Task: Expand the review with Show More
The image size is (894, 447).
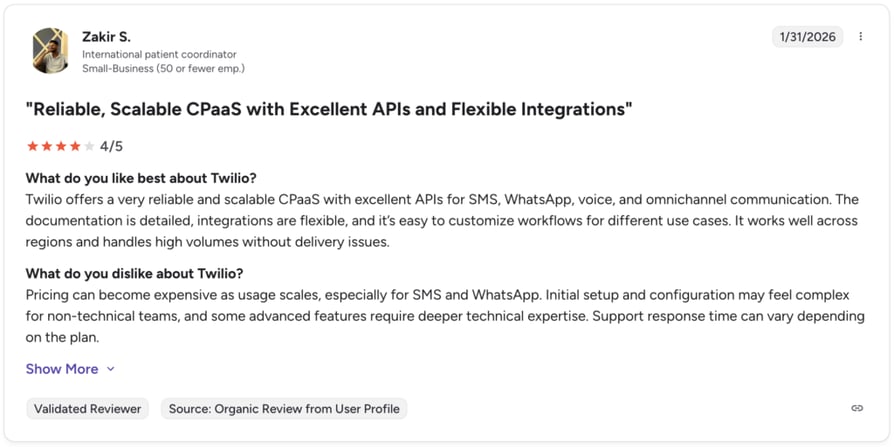Action: pos(62,369)
